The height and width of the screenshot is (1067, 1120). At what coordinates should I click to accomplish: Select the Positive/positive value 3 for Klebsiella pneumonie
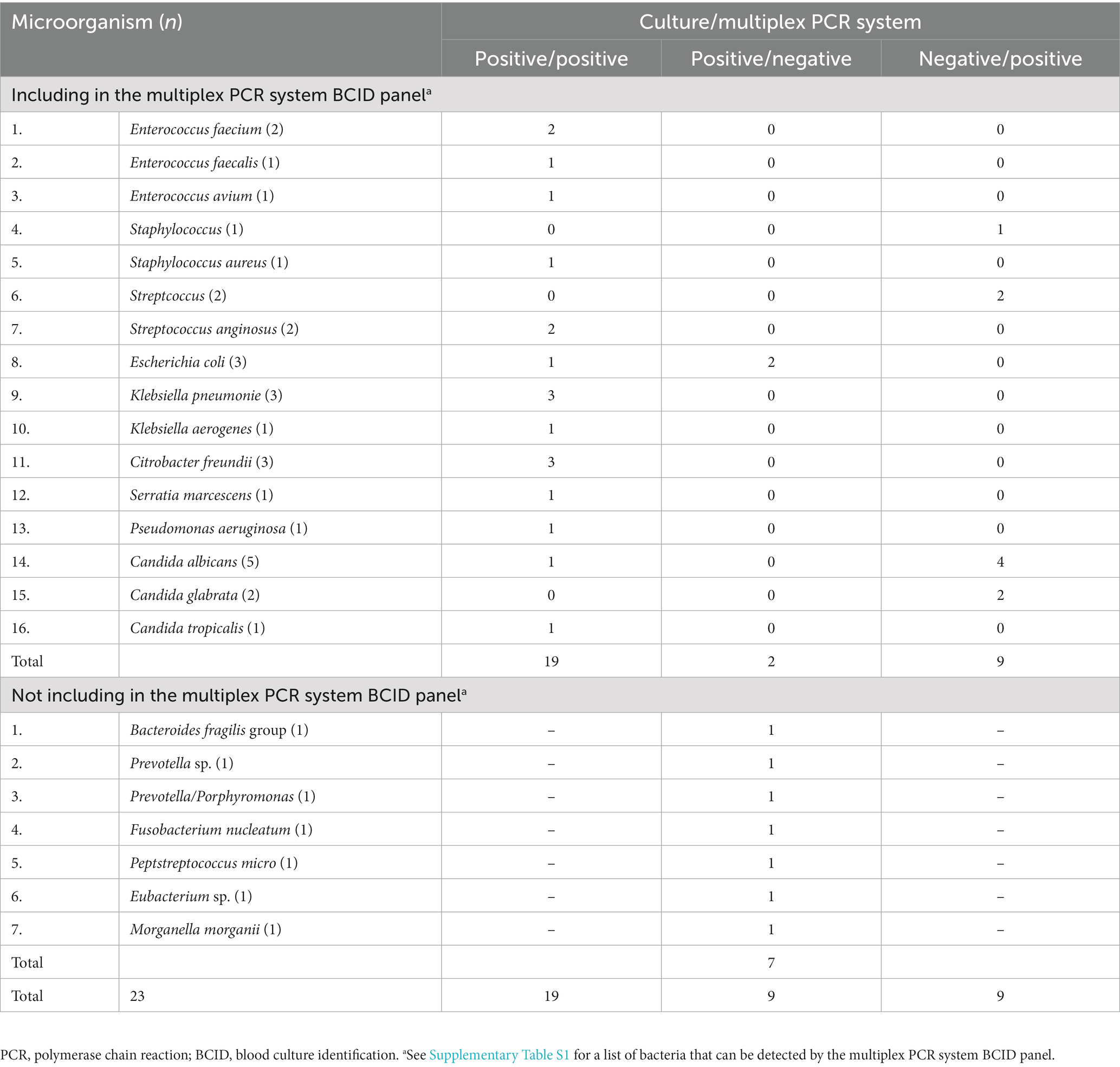pyautogui.click(x=551, y=396)
